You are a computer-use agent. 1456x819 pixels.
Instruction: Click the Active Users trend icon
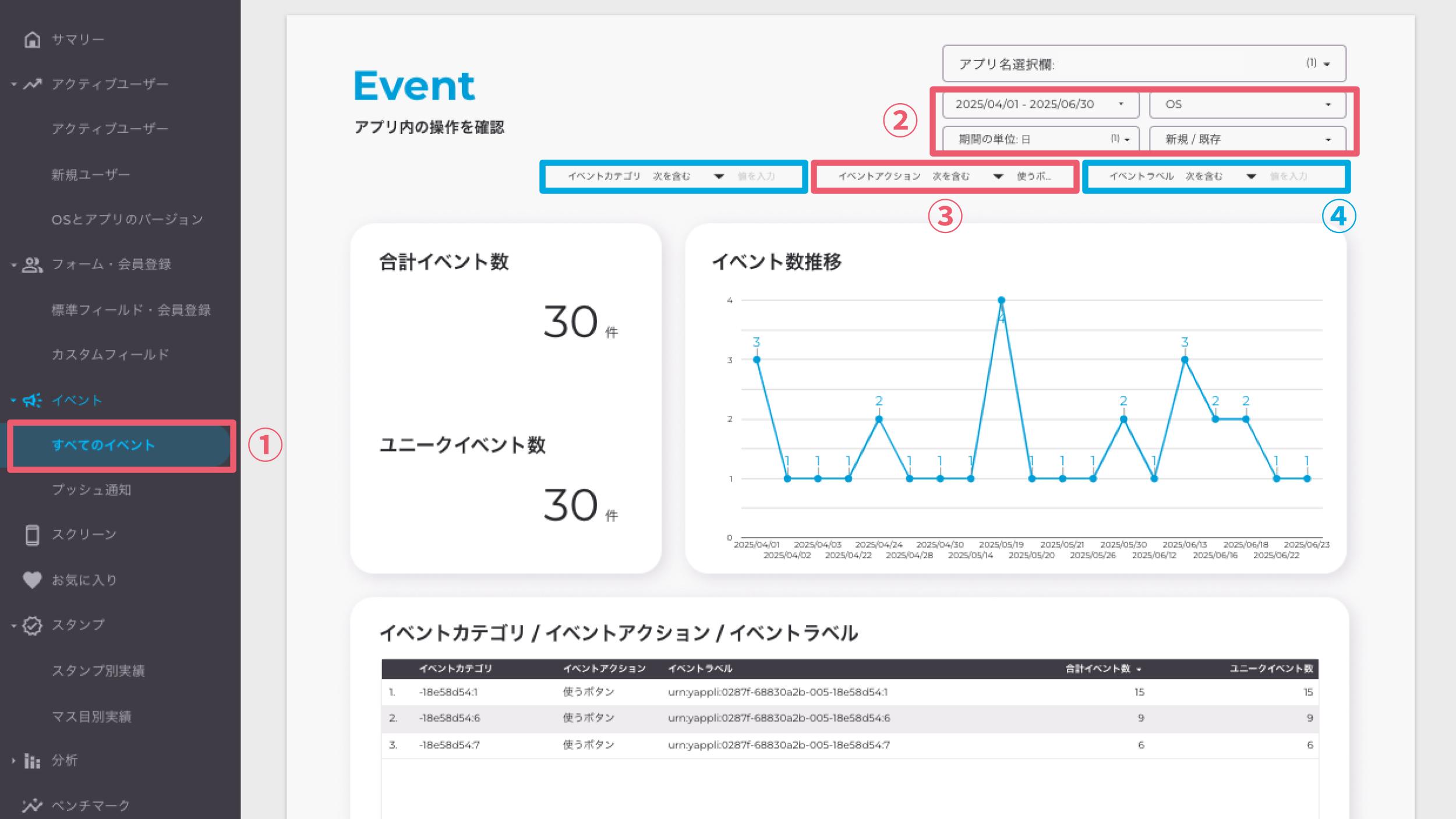[33, 84]
